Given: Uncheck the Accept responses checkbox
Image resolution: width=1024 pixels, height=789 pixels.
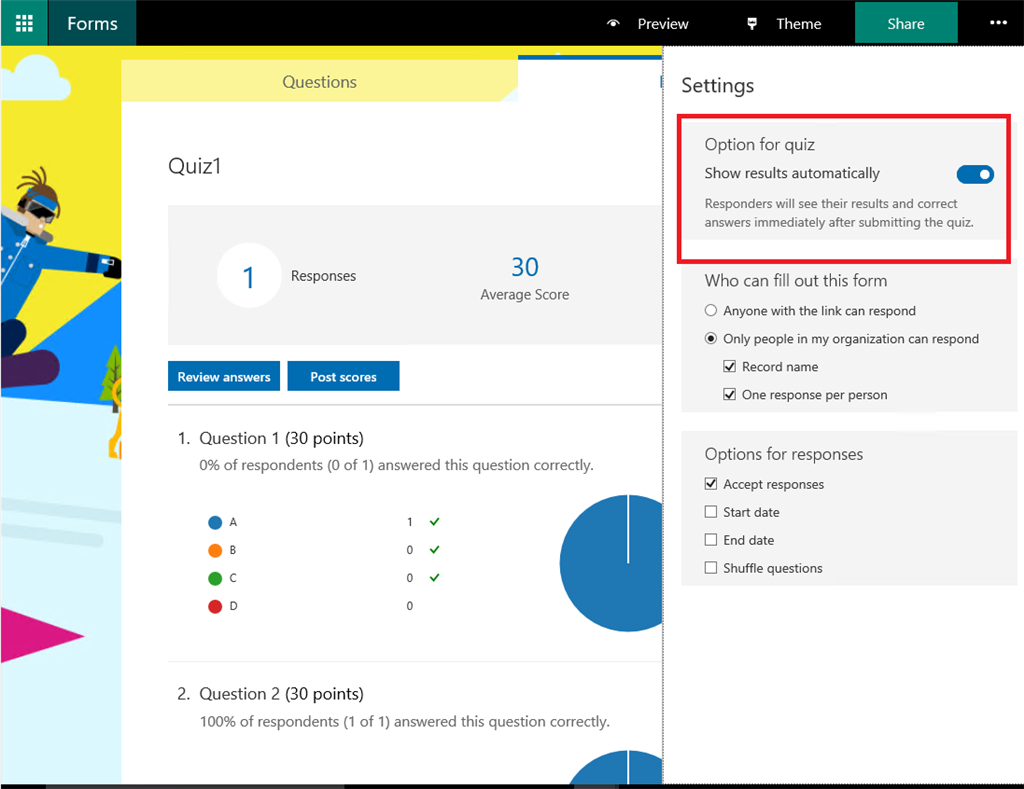Looking at the screenshot, I should (711, 483).
